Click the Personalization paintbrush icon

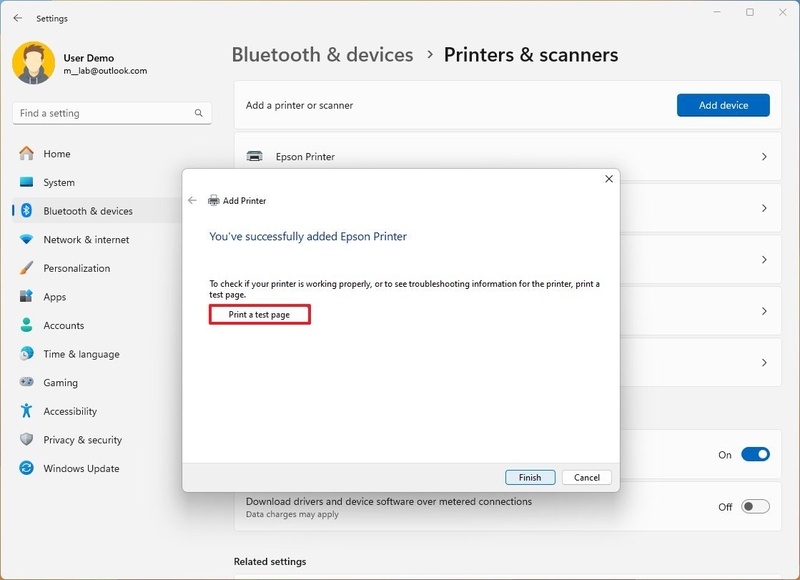pos(27,268)
